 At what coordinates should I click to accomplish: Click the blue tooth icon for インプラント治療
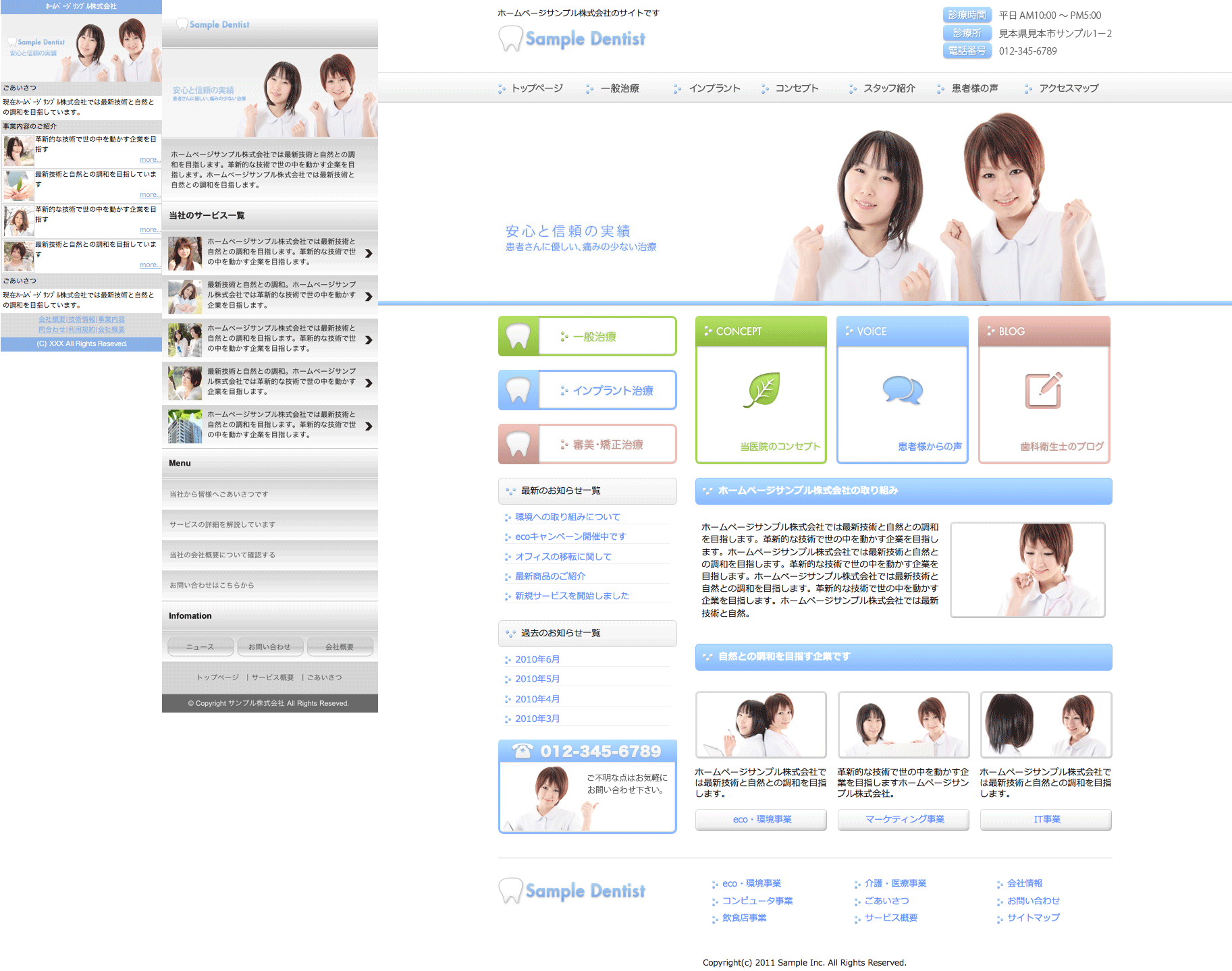click(x=518, y=390)
